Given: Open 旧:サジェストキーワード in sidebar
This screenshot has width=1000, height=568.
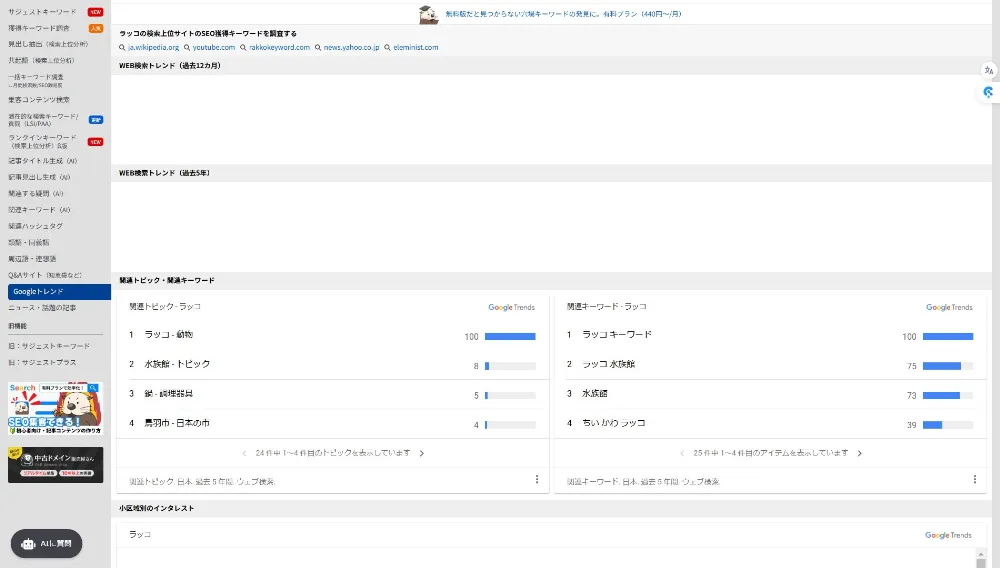Looking at the screenshot, I should click(49, 346).
